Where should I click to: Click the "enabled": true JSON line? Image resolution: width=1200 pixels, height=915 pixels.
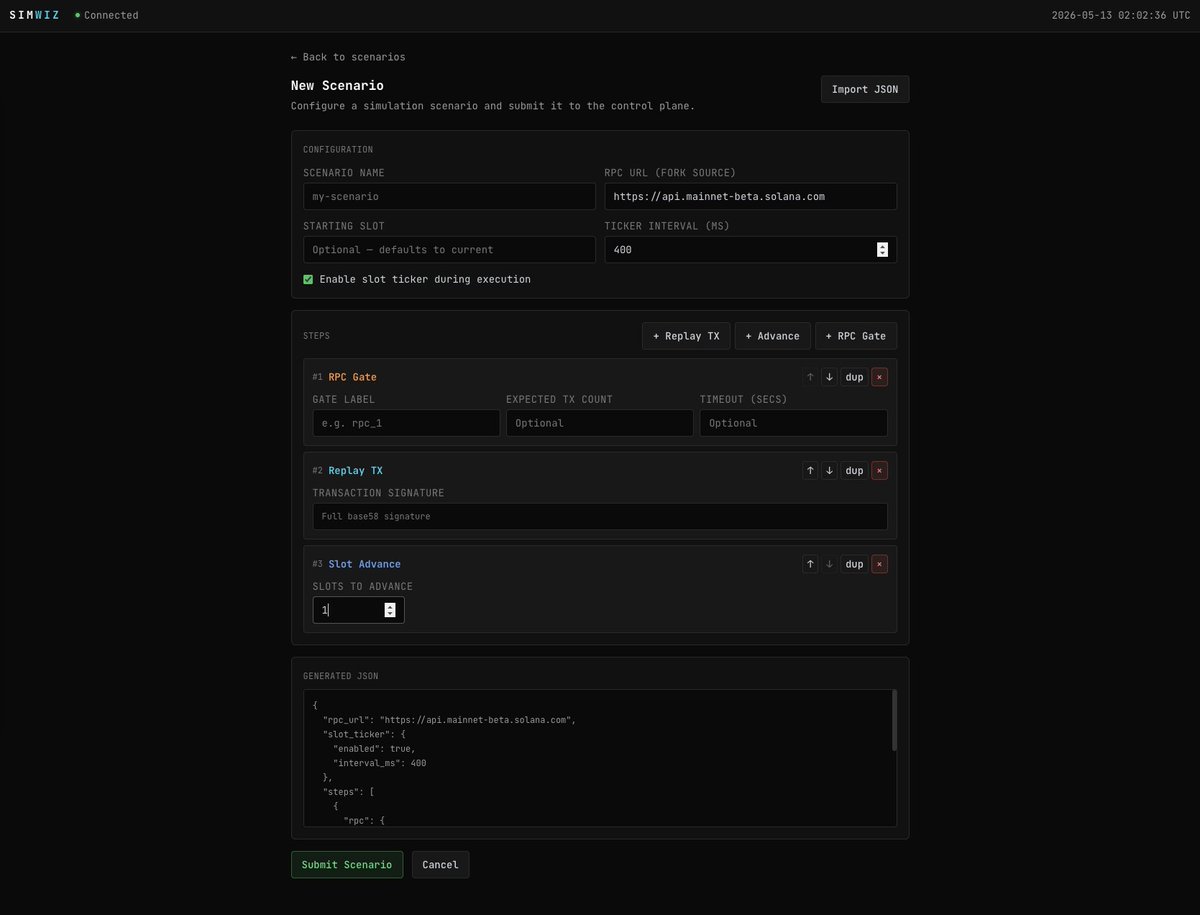[x=374, y=749]
